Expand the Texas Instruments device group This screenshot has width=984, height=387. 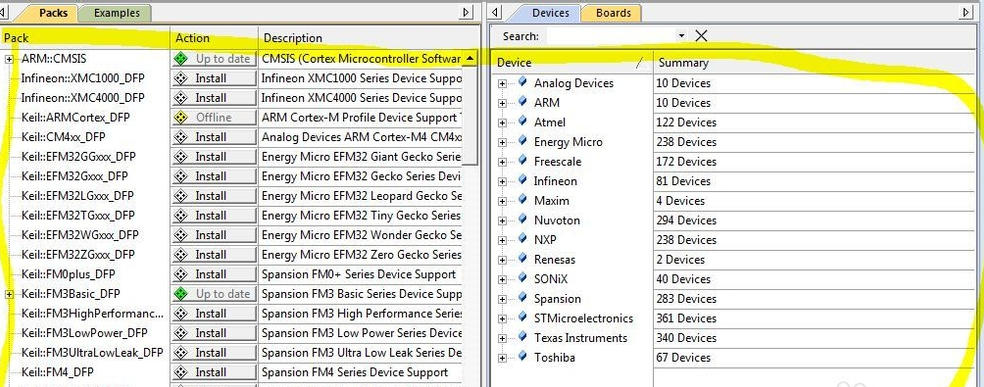click(502, 338)
